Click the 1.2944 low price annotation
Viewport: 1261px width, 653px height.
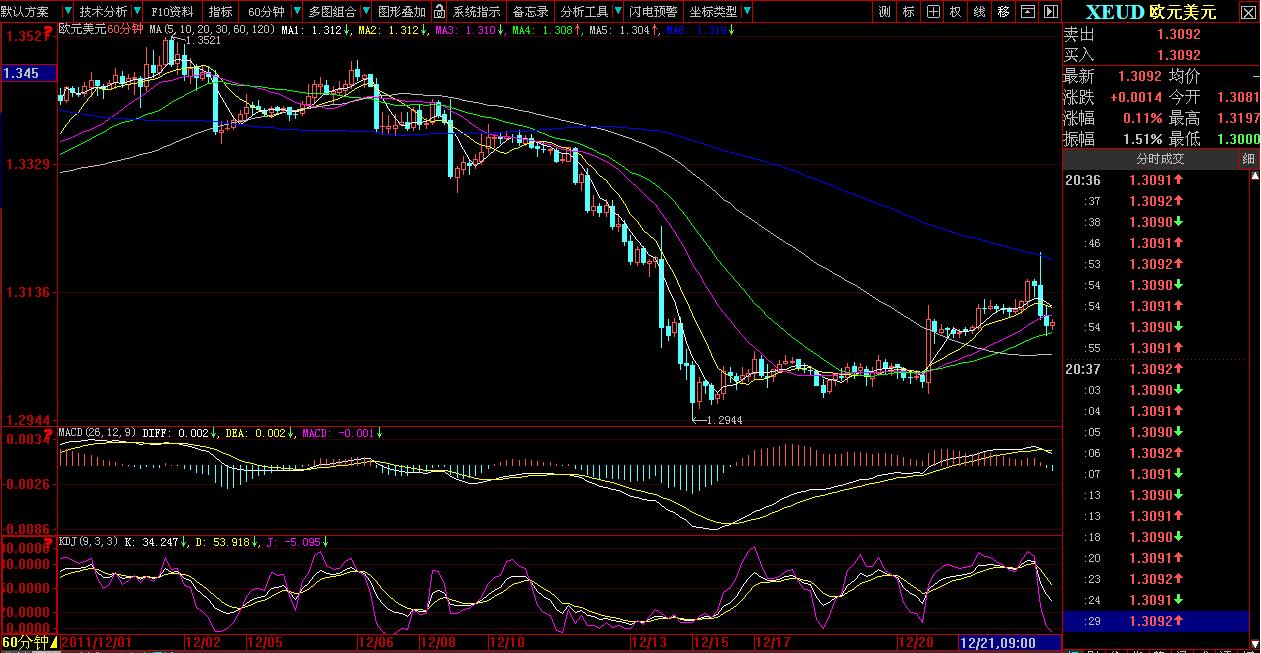[x=724, y=421]
